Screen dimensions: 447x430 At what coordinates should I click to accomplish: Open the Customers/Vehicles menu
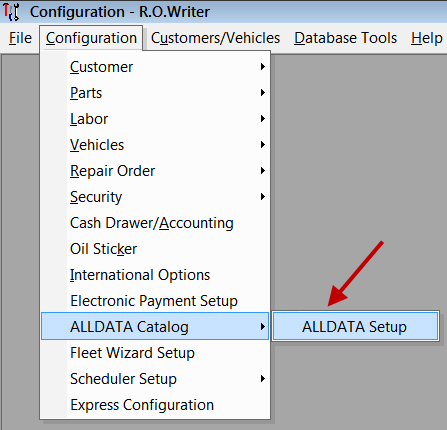(x=215, y=38)
